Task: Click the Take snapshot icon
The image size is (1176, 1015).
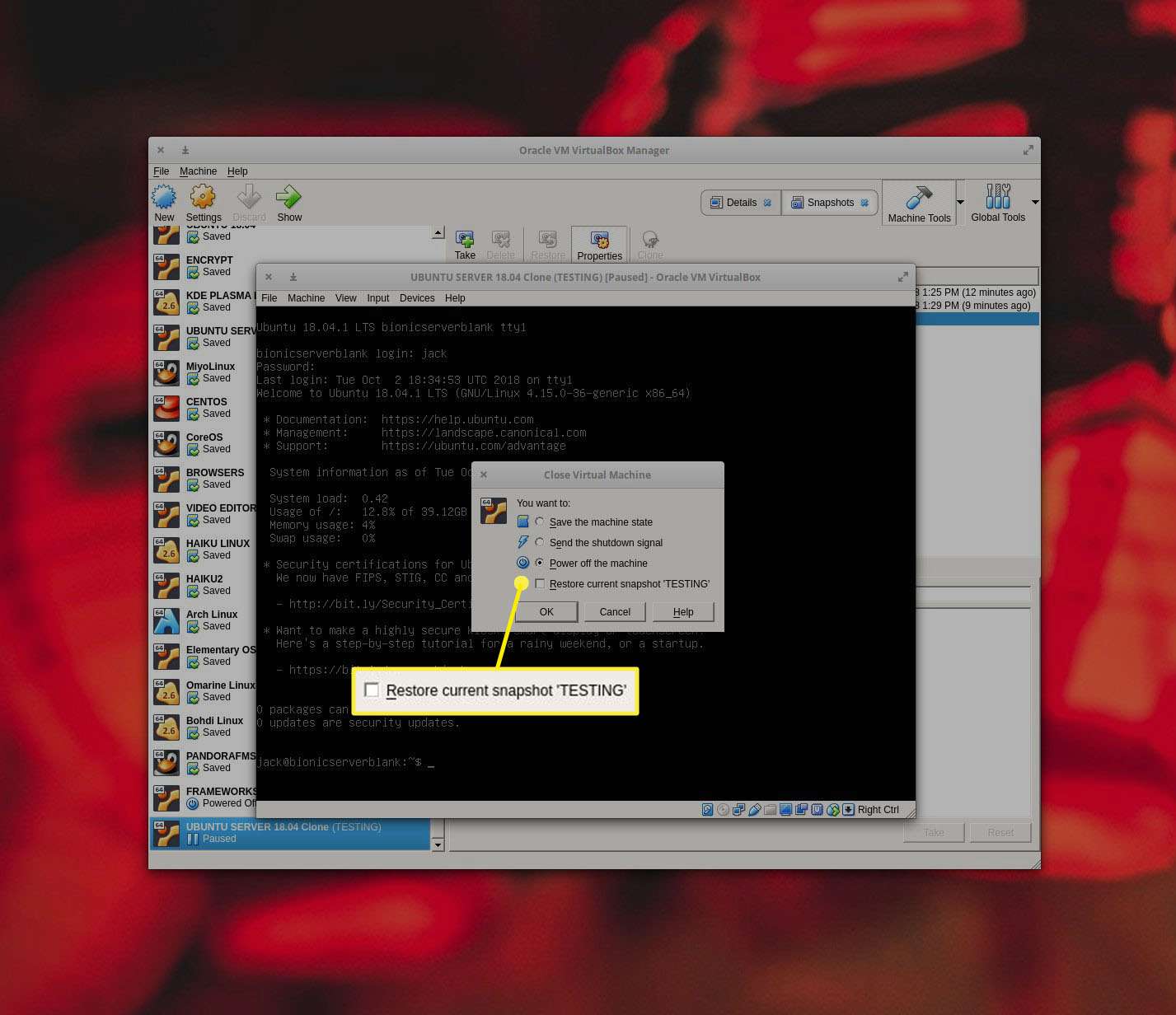Action: (x=465, y=240)
